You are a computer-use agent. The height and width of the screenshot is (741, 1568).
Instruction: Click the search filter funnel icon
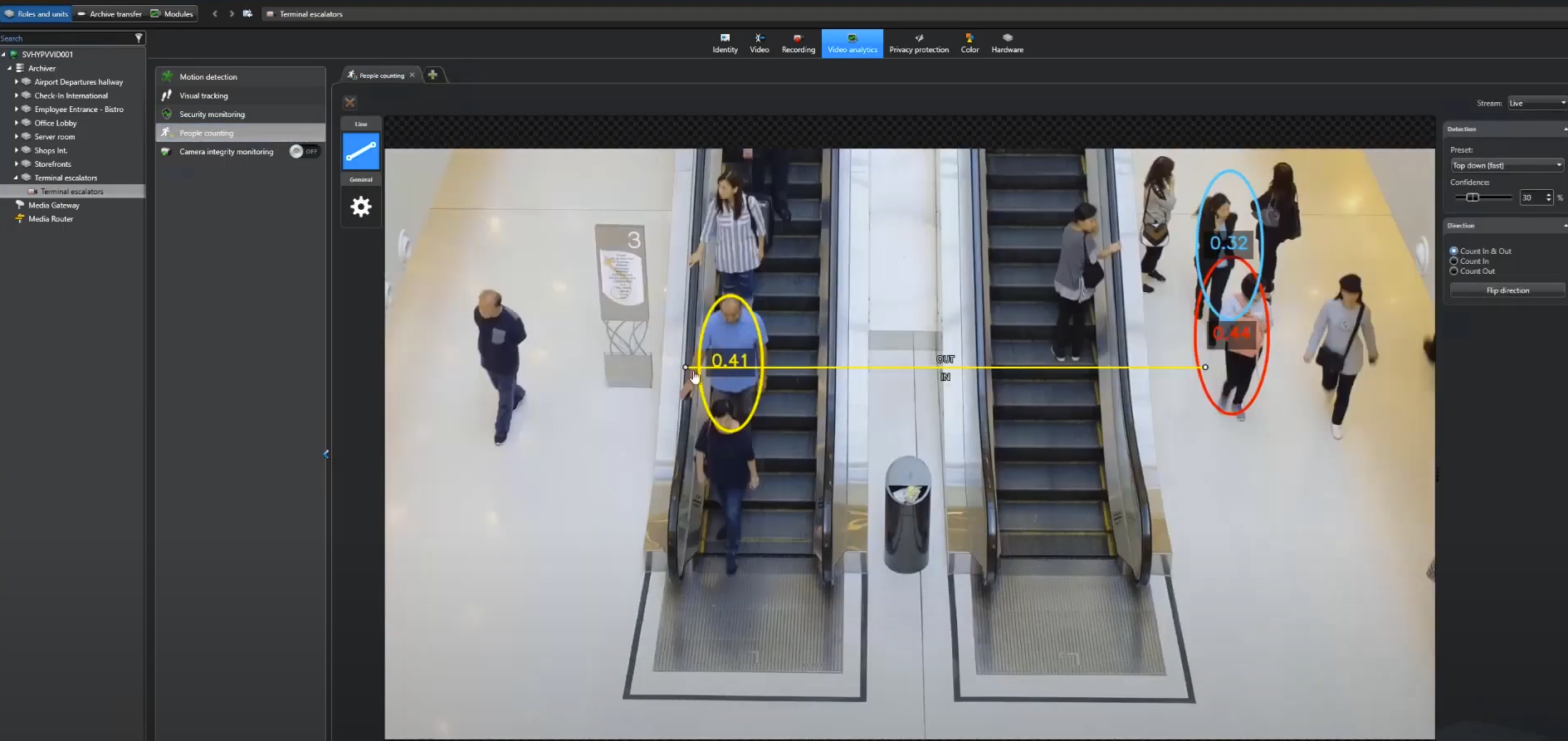(x=139, y=38)
